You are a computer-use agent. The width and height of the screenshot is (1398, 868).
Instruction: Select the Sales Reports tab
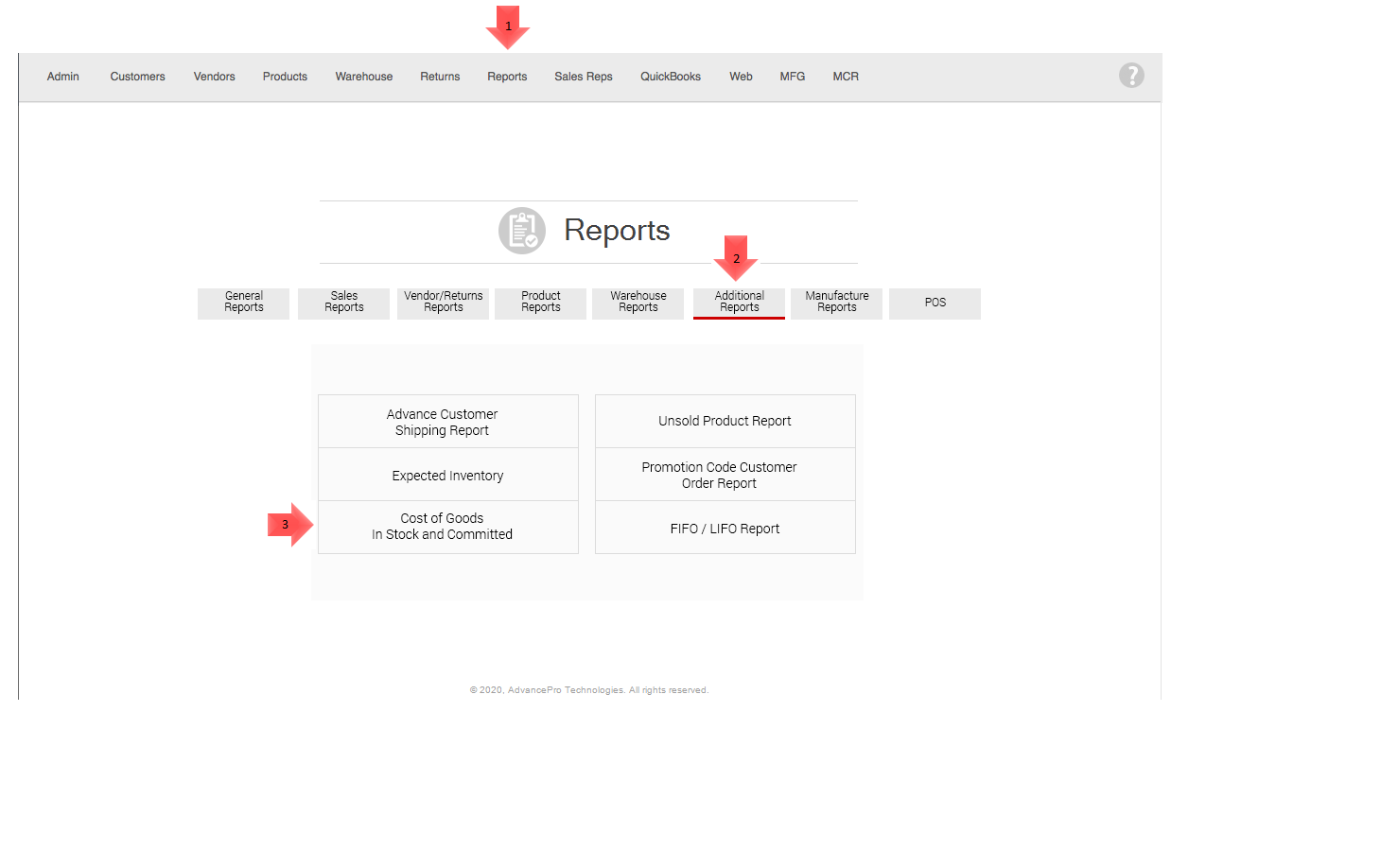tap(343, 303)
